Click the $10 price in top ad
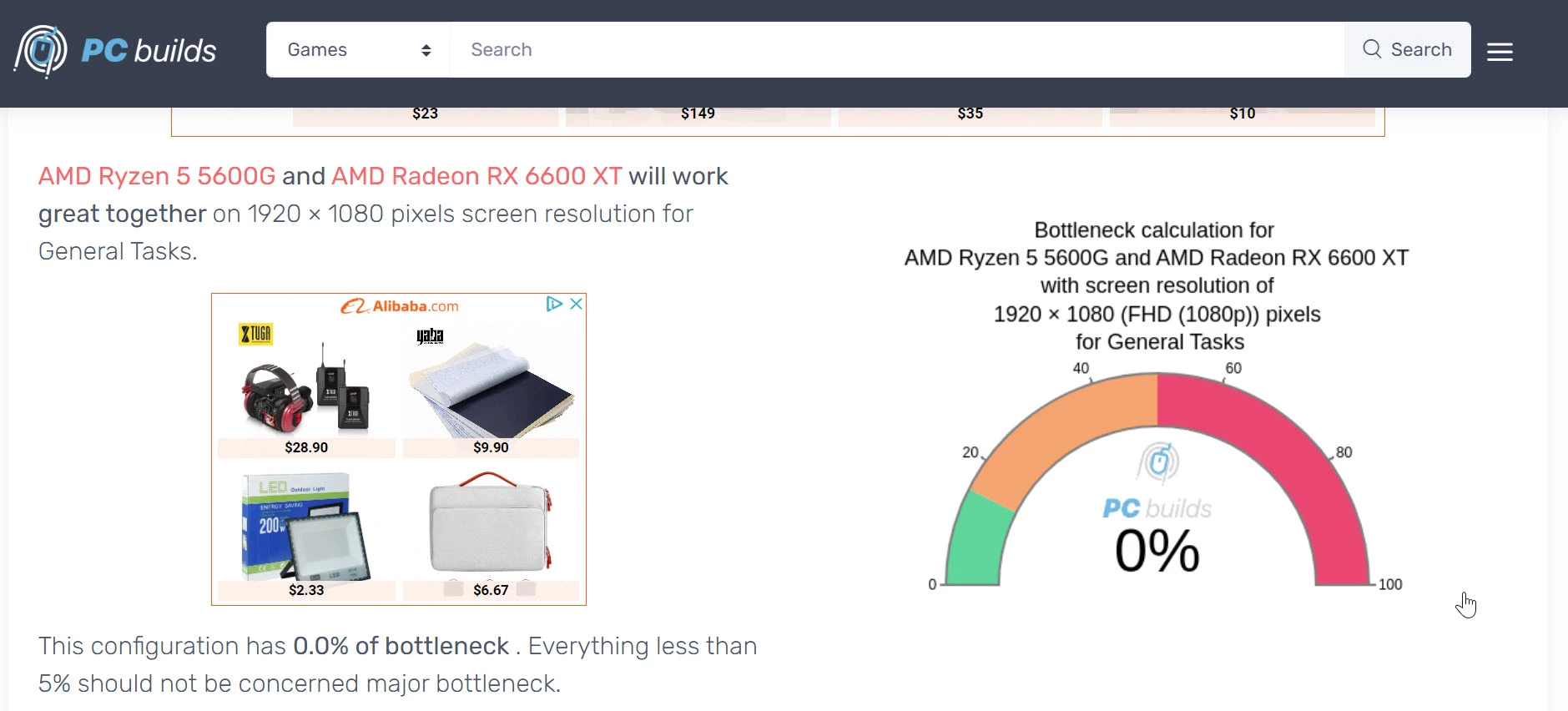Screen dimensions: 1568x711 (1243, 113)
